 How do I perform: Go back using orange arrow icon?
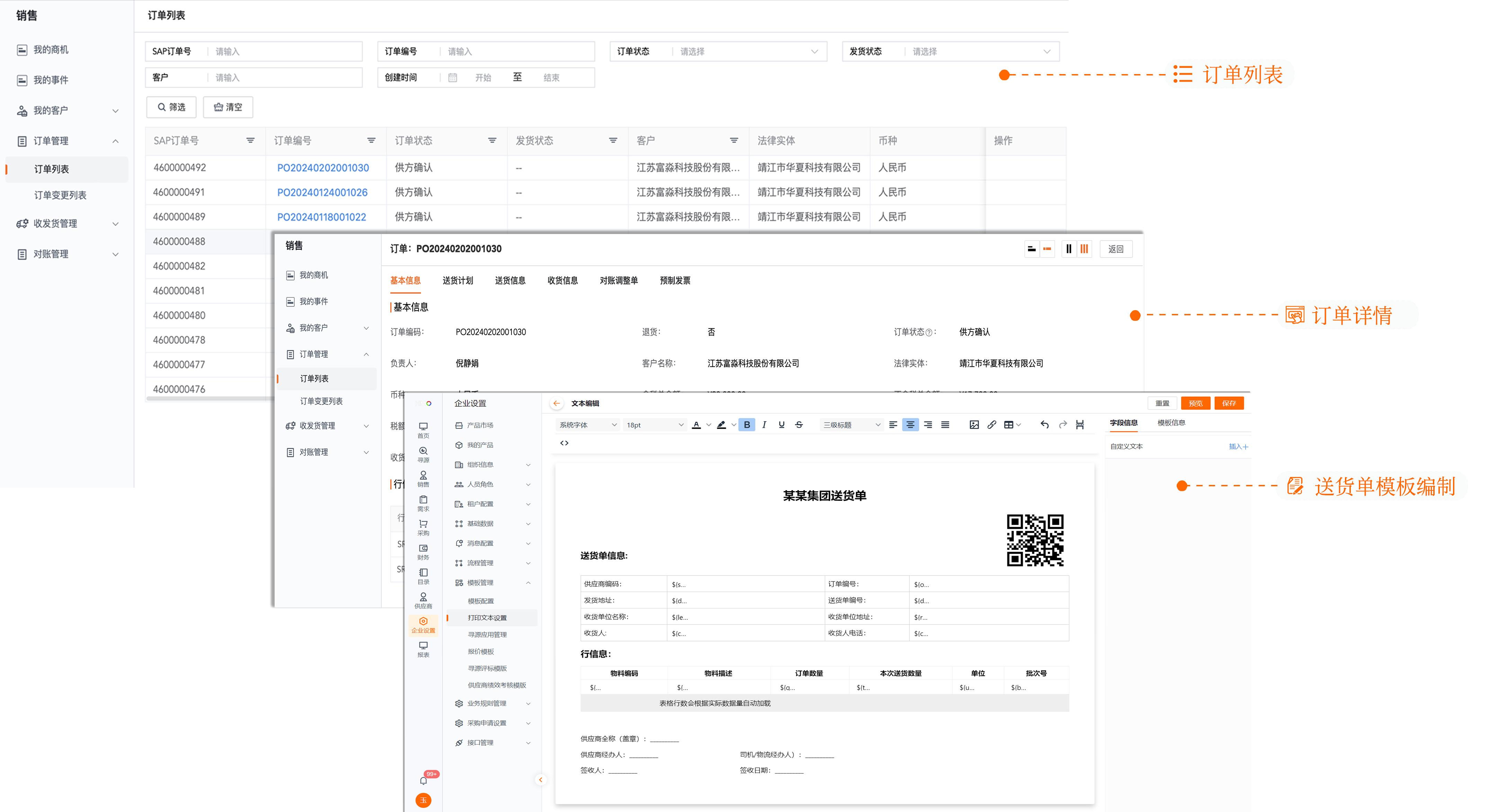tap(556, 403)
